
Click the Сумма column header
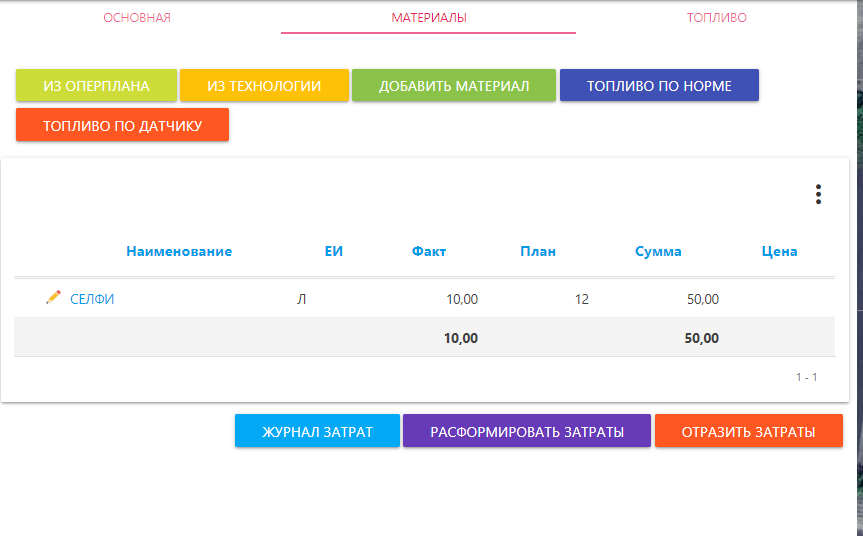point(658,252)
